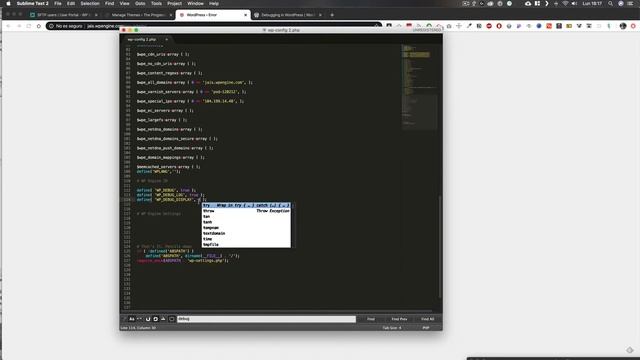The height and width of the screenshot is (360, 640).
Task: Select the 'throw' autocomplete suggestion
Action: [x=246, y=211]
